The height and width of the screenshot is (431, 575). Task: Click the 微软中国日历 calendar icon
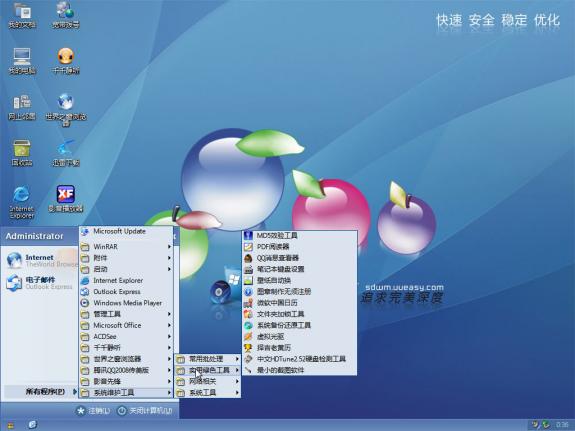pyautogui.click(x=248, y=303)
